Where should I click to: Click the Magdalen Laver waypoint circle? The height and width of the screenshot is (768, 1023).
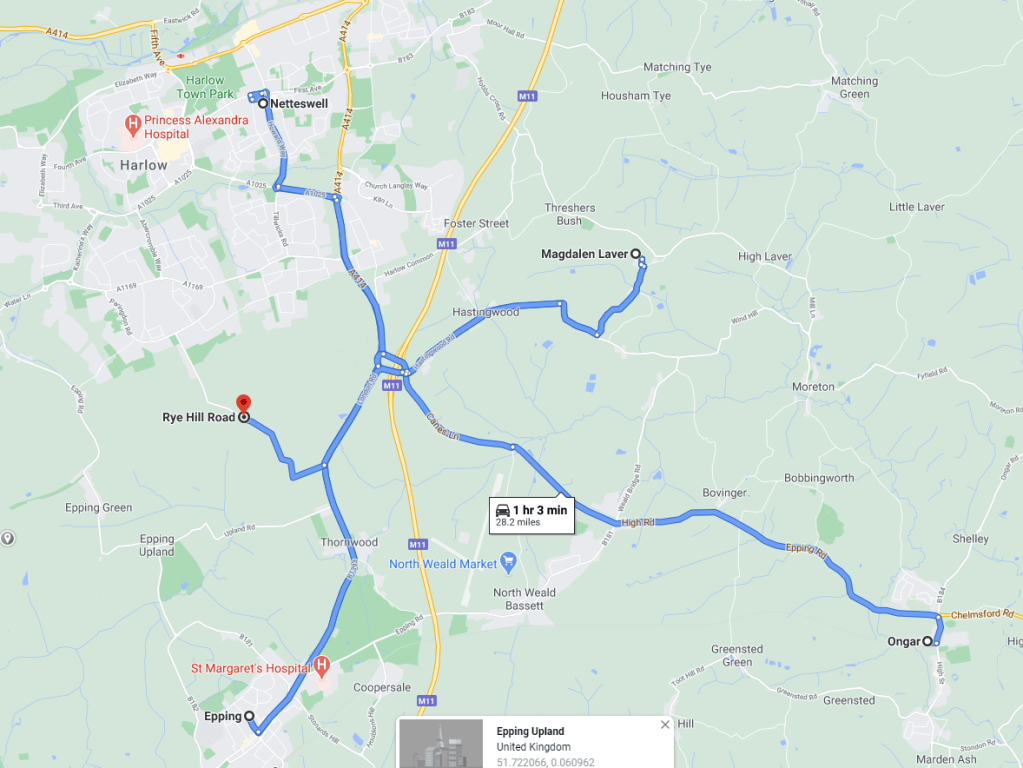(x=635, y=254)
